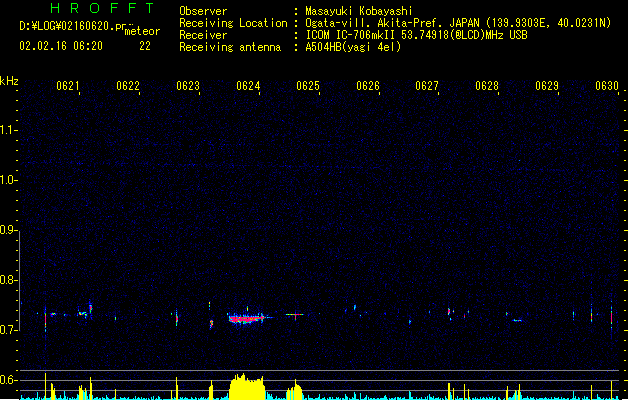Click the wide yellow intensity burst under 0624
Viewport: 629px width, 400px height.
coord(247,386)
